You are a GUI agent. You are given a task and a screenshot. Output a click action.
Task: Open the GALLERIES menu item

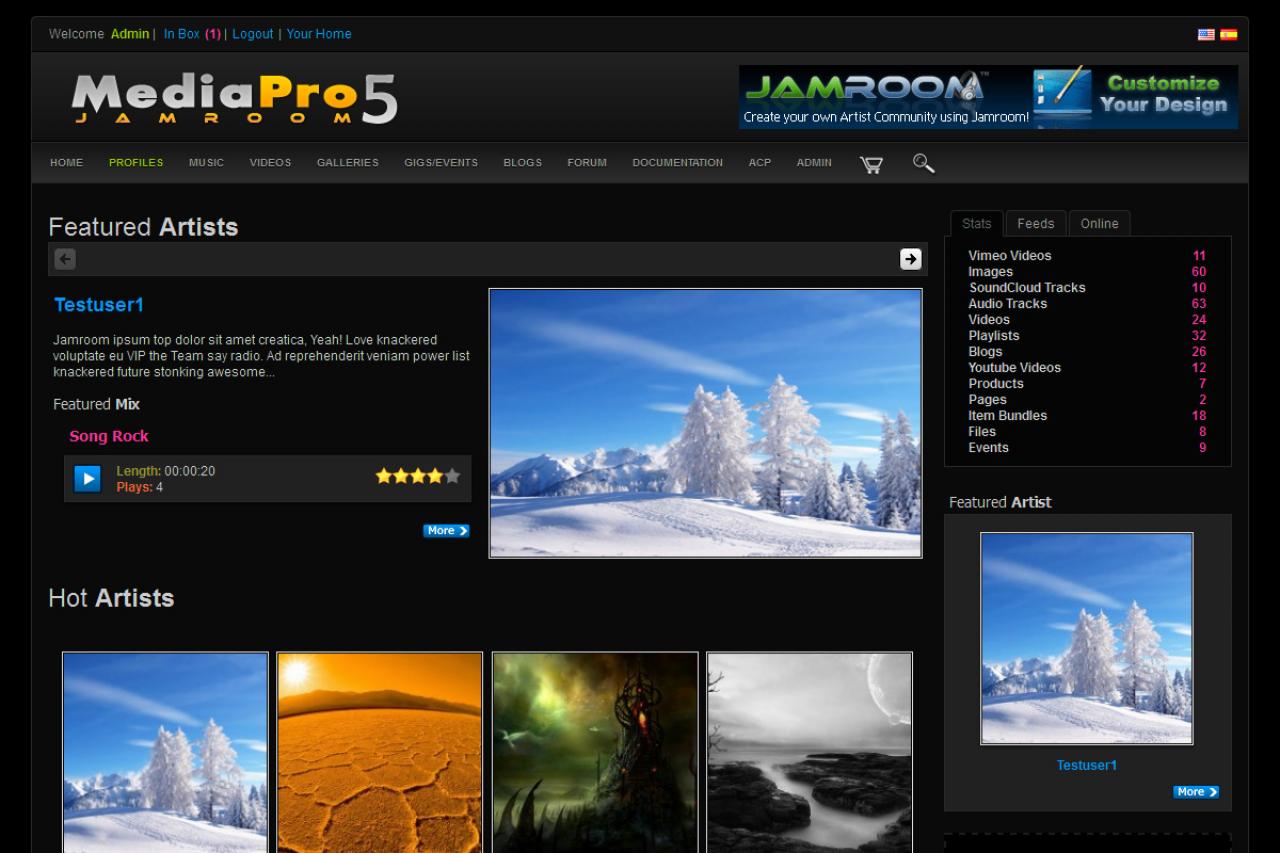[x=348, y=163]
